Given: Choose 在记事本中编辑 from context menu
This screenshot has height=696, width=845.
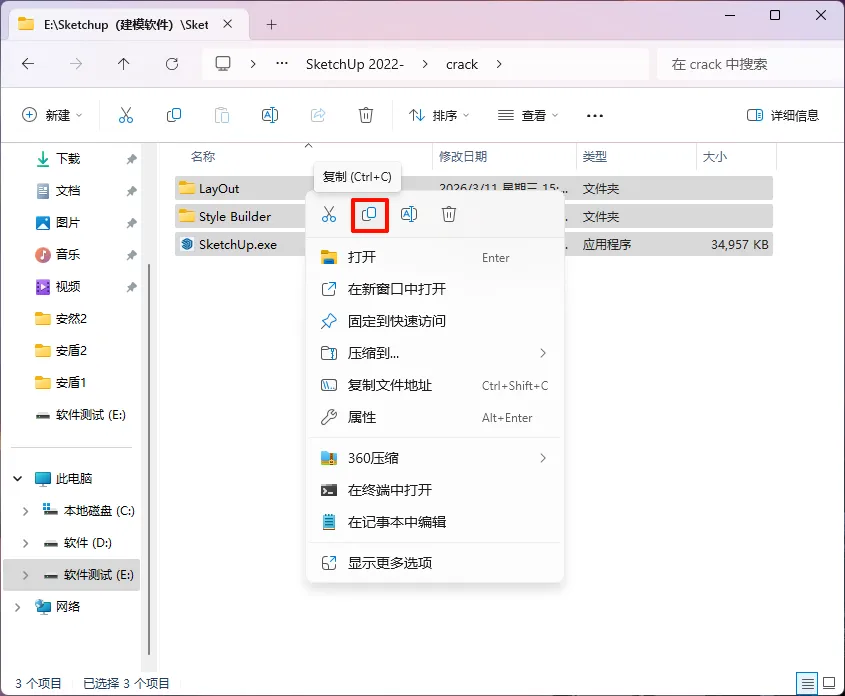Looking at the screenshot, I should tap(435, 523).
